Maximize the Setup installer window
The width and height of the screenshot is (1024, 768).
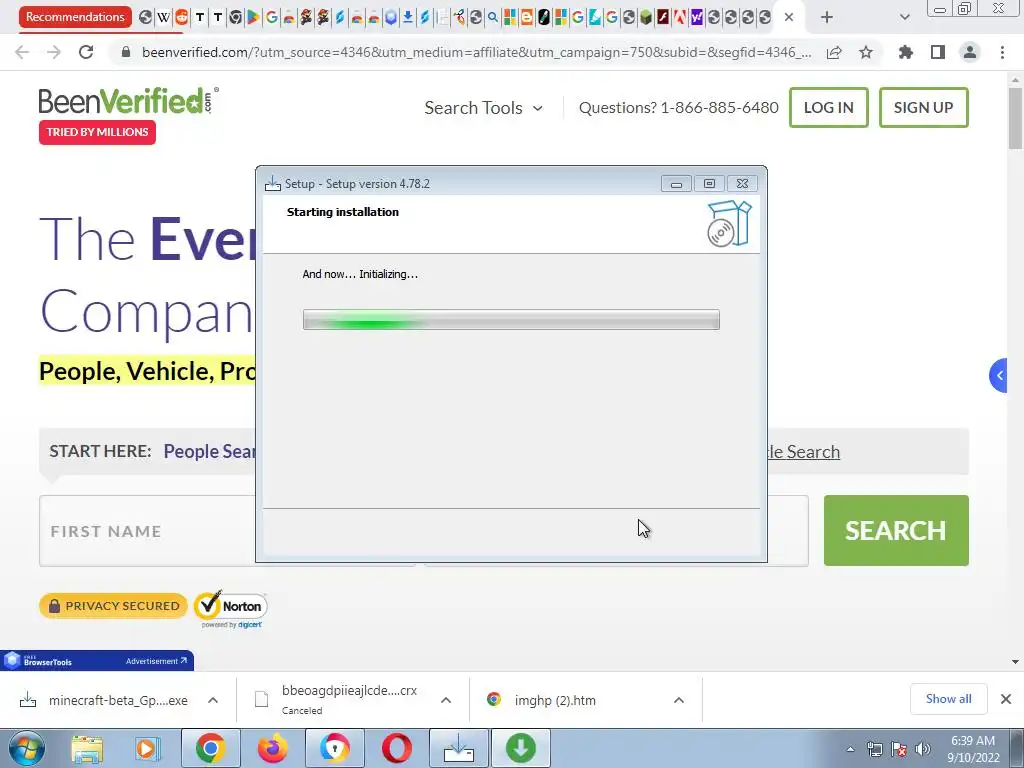pos(709,184)
